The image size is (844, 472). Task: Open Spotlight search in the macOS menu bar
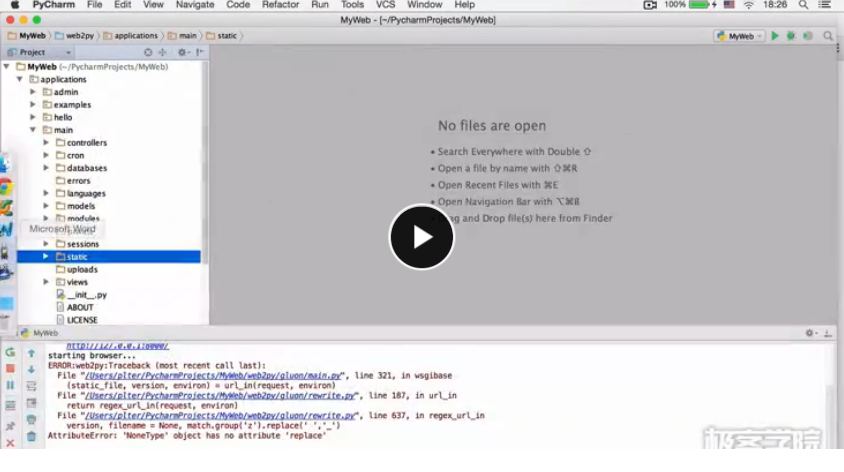803,5
